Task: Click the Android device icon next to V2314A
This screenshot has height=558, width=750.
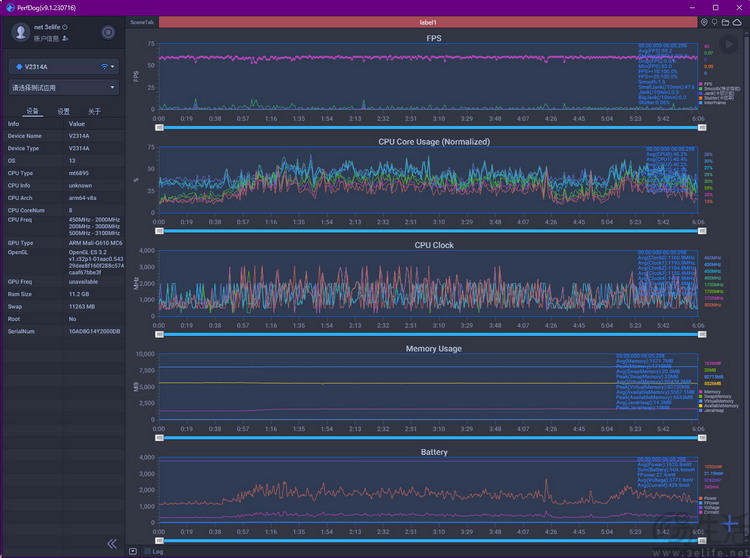Action: tap(19, 66)
